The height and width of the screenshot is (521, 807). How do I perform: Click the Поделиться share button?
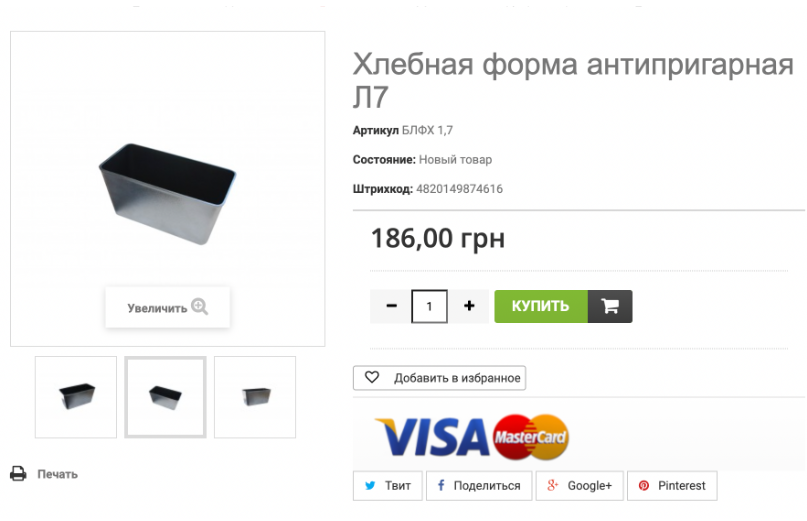tap(479, 485)
